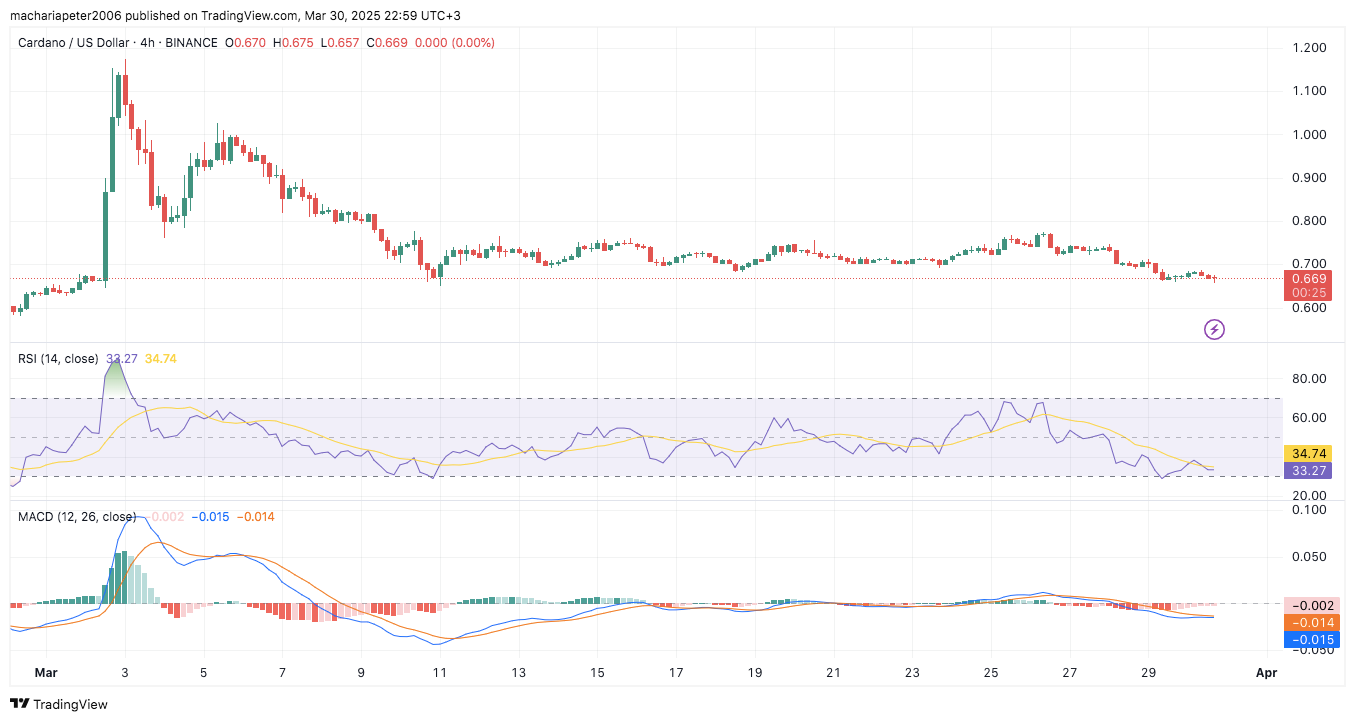The image size is (1355, 721).
Task: Click date 15 on the time axis
Action: point(597,673)
